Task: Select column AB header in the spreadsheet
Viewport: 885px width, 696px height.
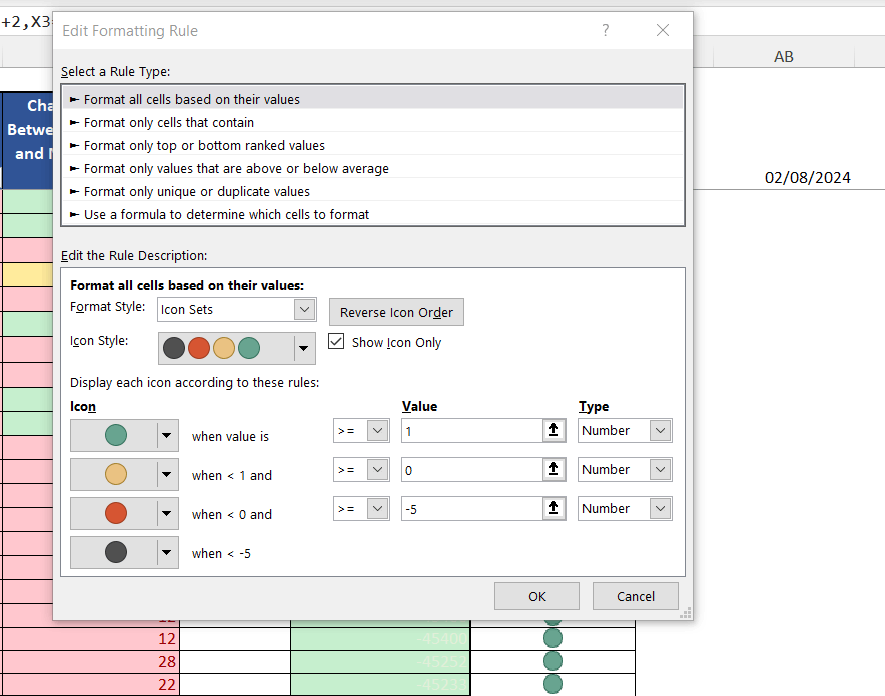Action: (784, 56)
